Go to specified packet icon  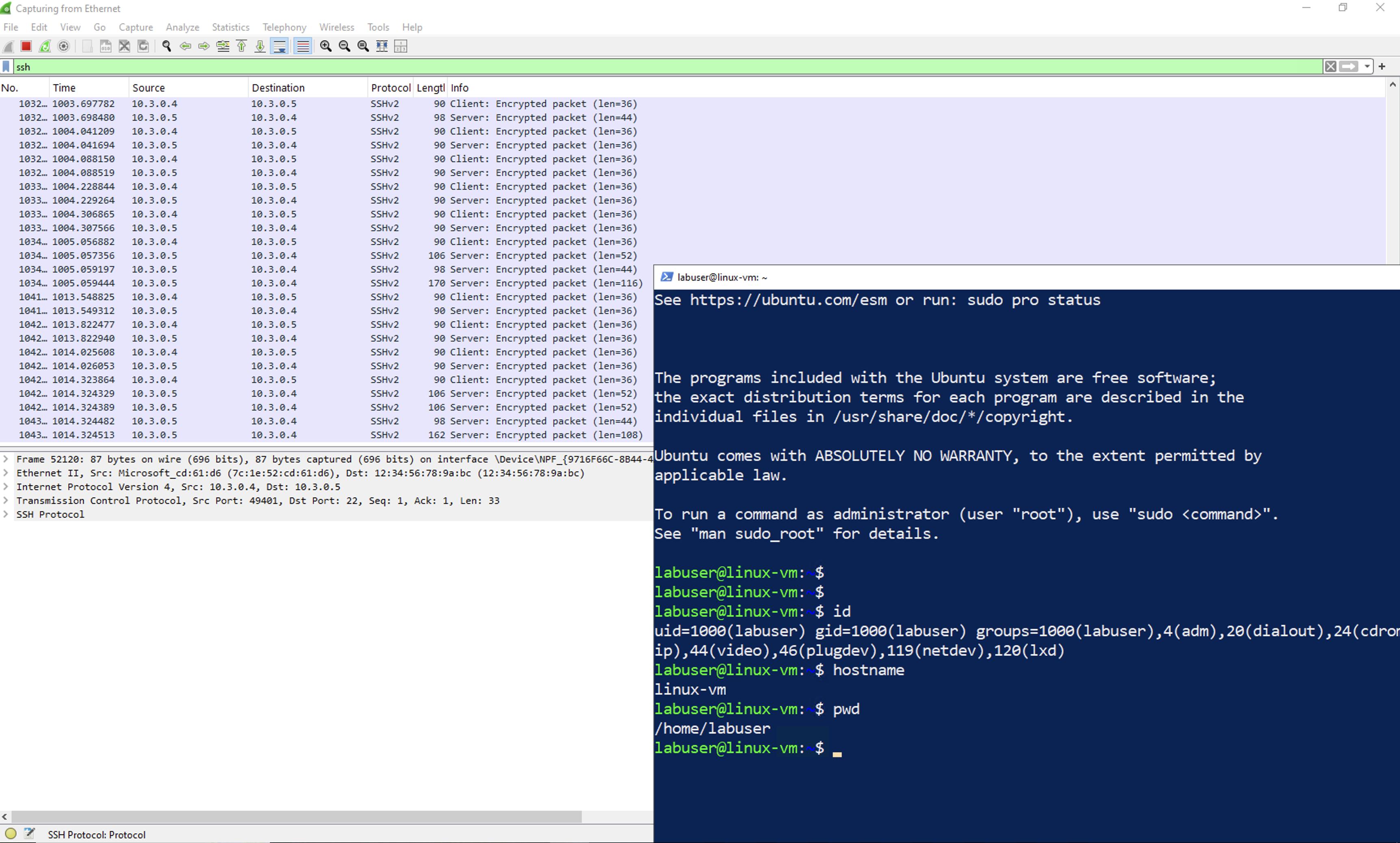pyautogui.click(x=223, y=46)
